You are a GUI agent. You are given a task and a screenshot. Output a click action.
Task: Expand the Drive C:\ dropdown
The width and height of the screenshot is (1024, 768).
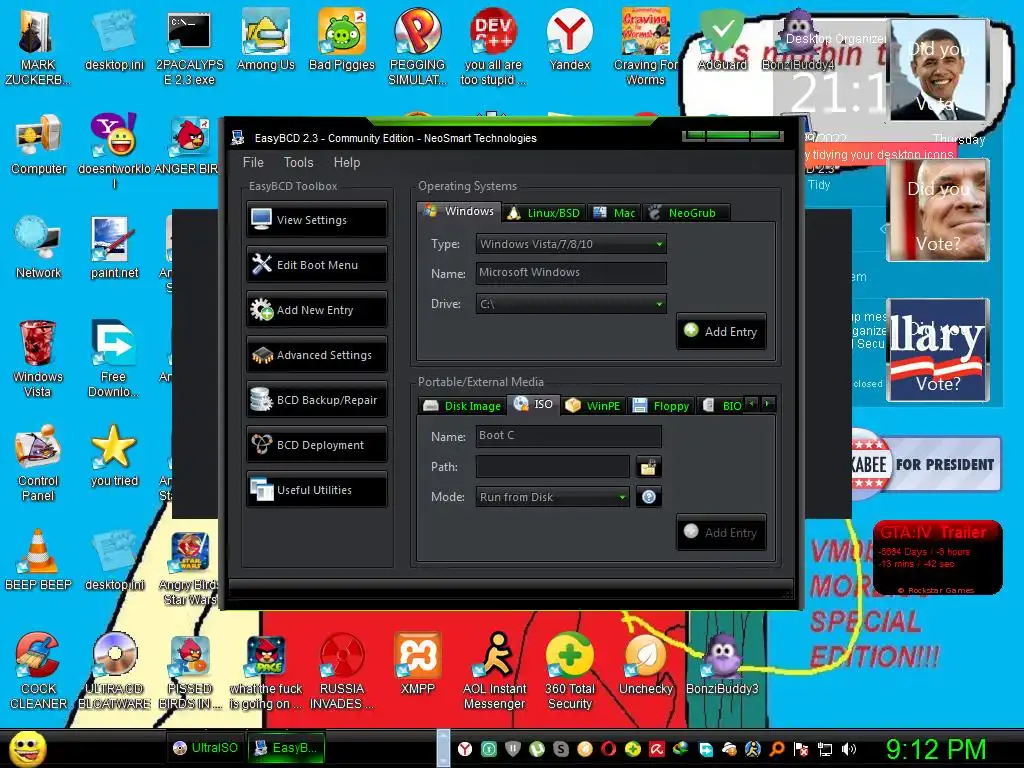(x=571, y=304)
